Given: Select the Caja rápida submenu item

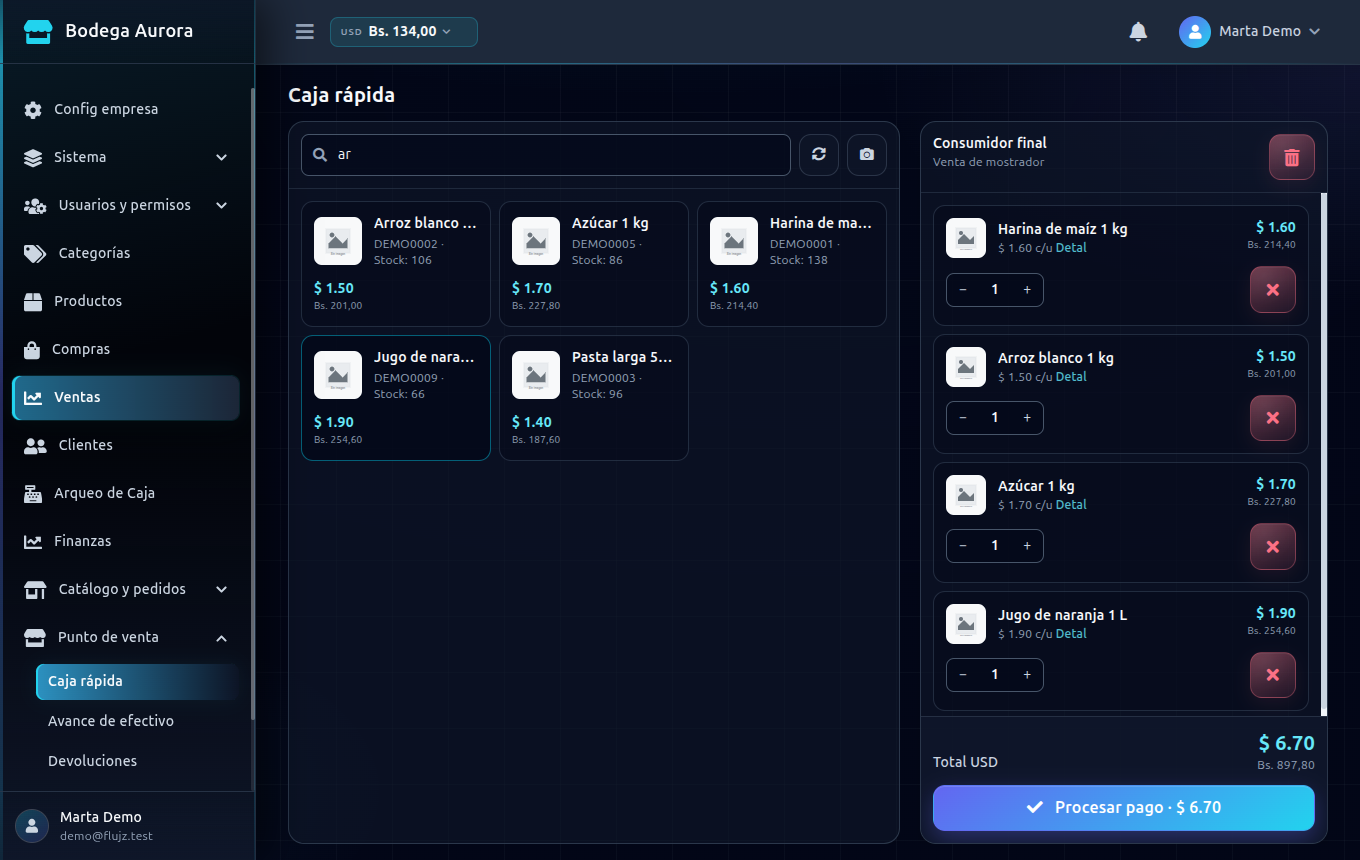Looking at the screenshot, I should 138,681.
